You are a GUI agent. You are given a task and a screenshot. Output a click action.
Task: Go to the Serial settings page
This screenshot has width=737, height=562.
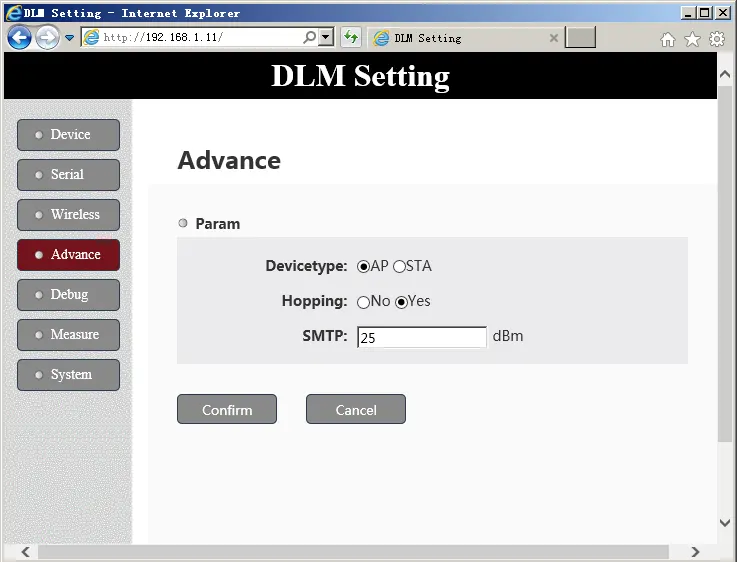click(x=68, y=175)
